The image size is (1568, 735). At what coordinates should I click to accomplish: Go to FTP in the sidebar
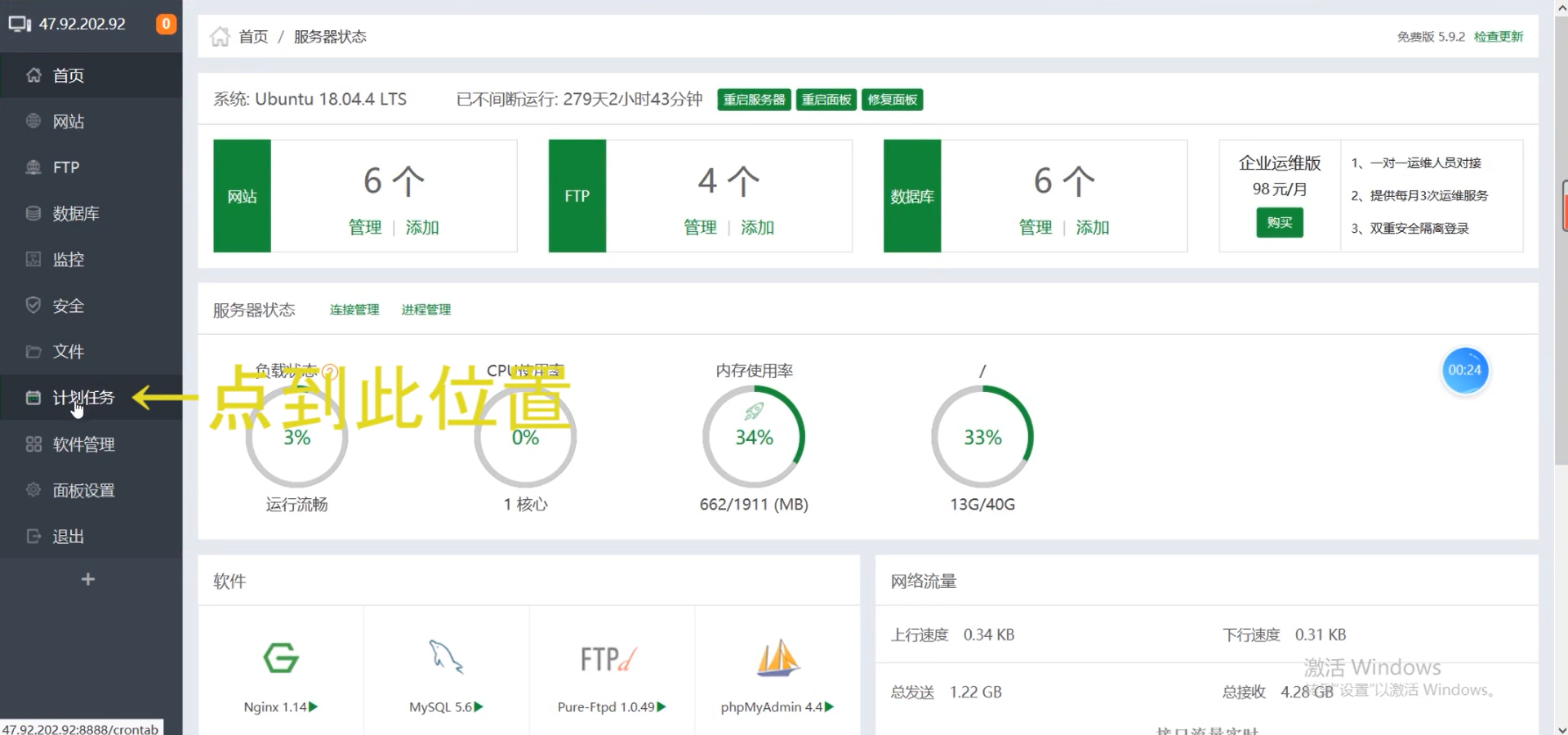[91, 167]
